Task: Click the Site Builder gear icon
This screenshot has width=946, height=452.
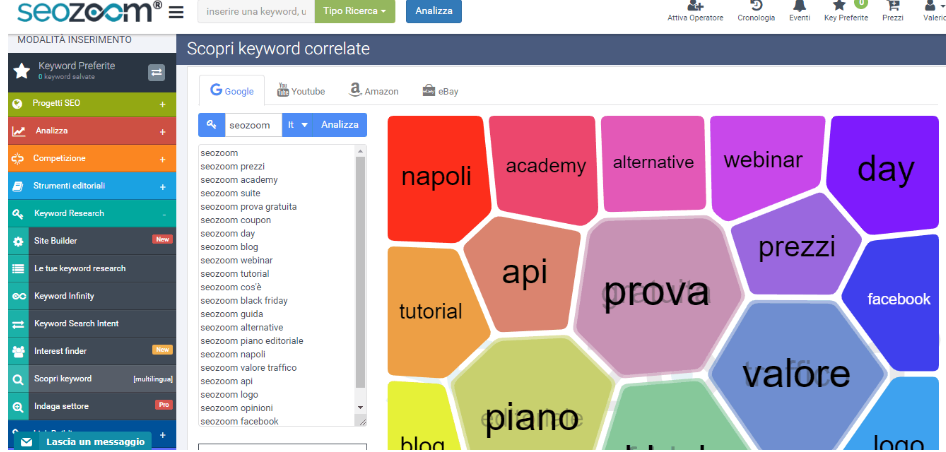Action: [18, 241]
